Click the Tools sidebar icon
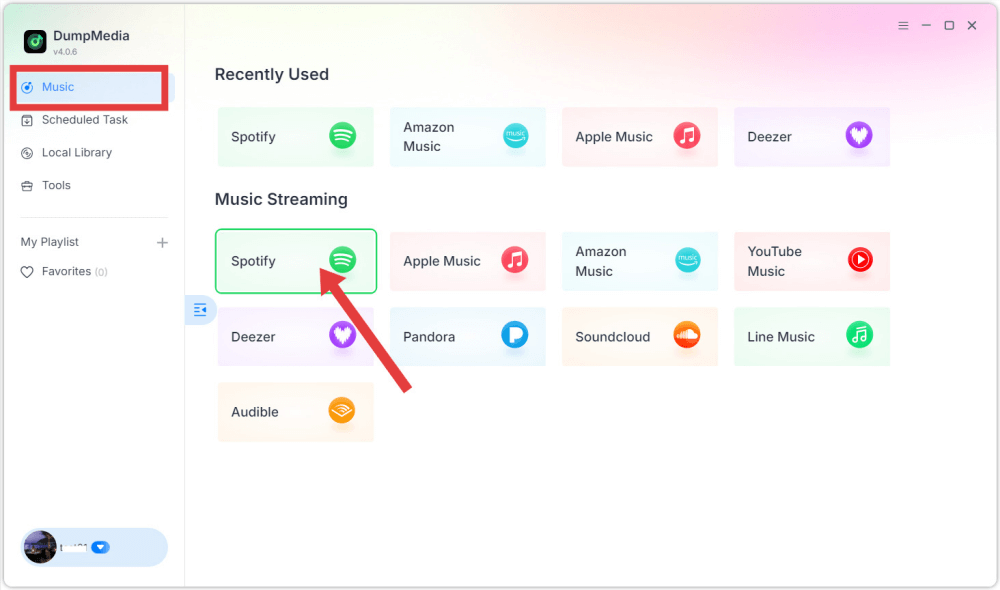 coord(28,185)
